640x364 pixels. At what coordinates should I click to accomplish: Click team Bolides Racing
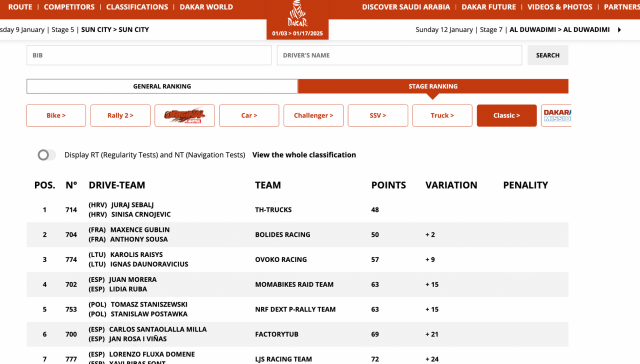point(282,235)
